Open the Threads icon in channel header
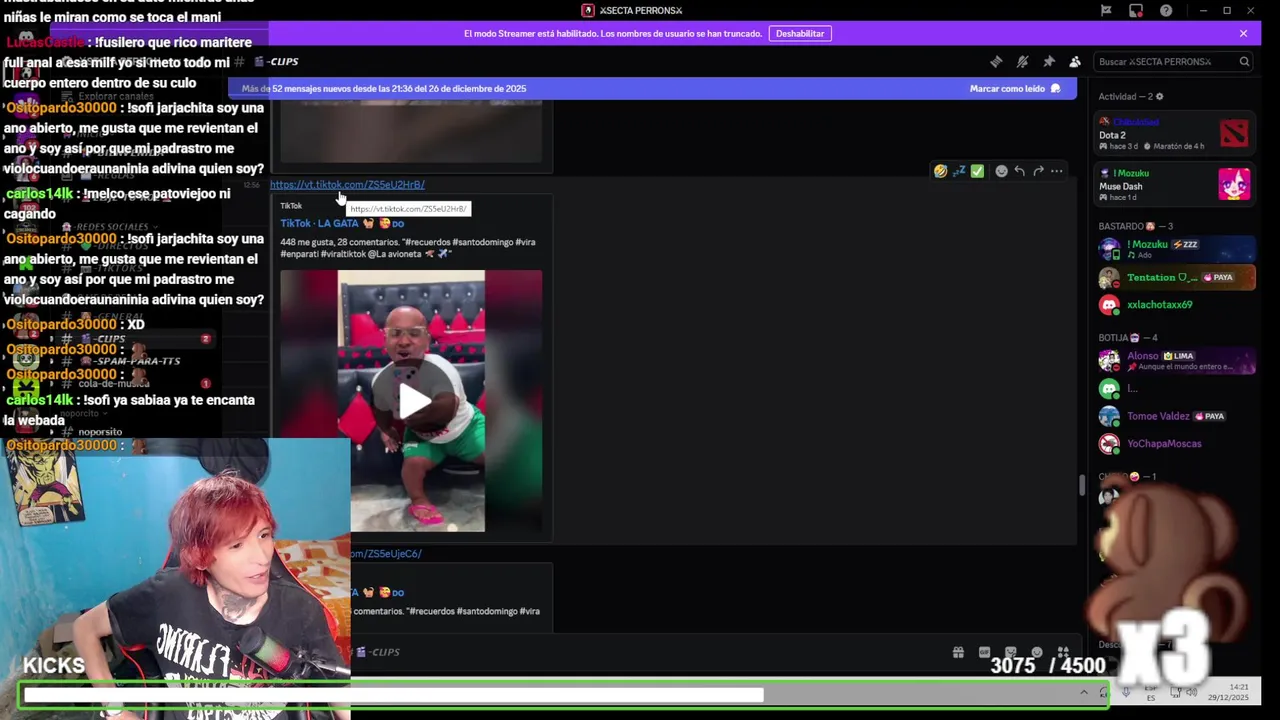The height and width of the screenshot is (720, 1280). [996, 62]
